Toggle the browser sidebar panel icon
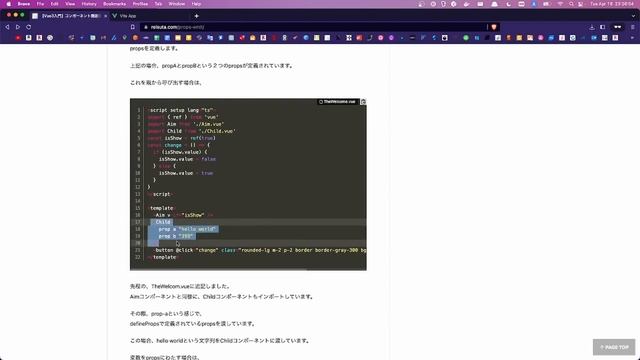This screenshot has width=640, height=360. tap(603, 27)
